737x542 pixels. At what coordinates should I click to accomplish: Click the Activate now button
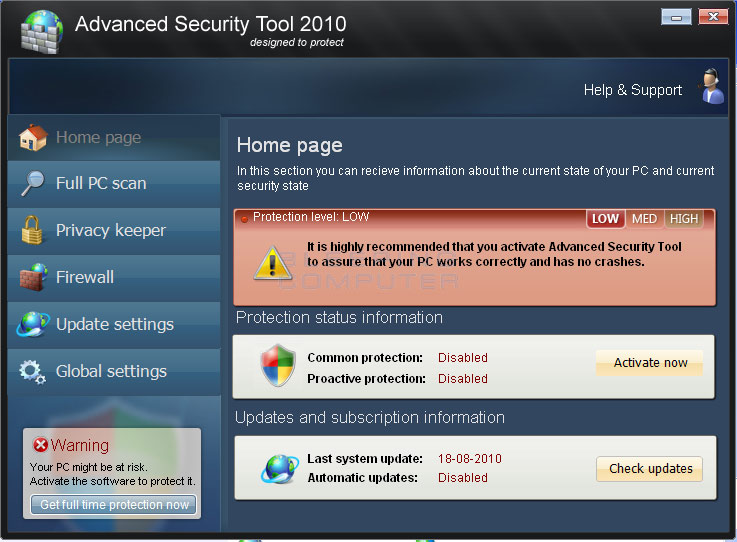coord(650,362)
